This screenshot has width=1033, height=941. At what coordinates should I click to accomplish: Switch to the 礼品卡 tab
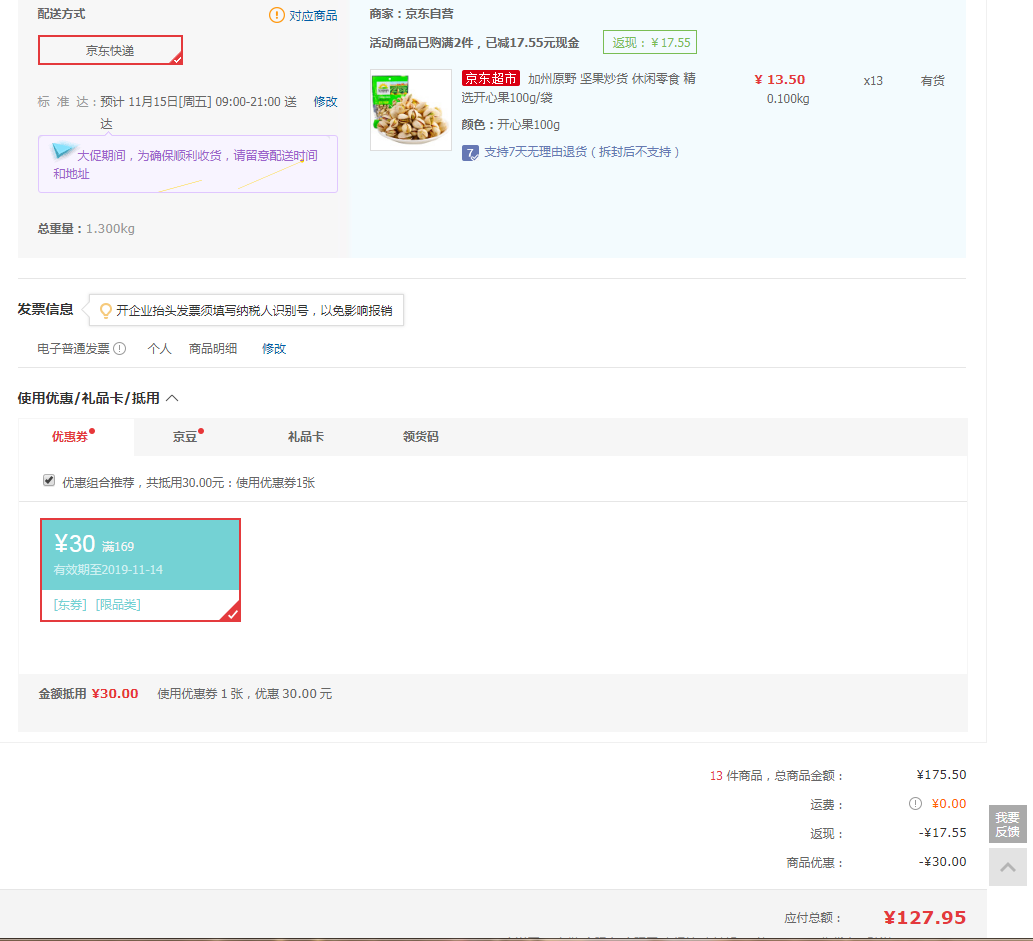pyautogui.click(x=306, y=437)
